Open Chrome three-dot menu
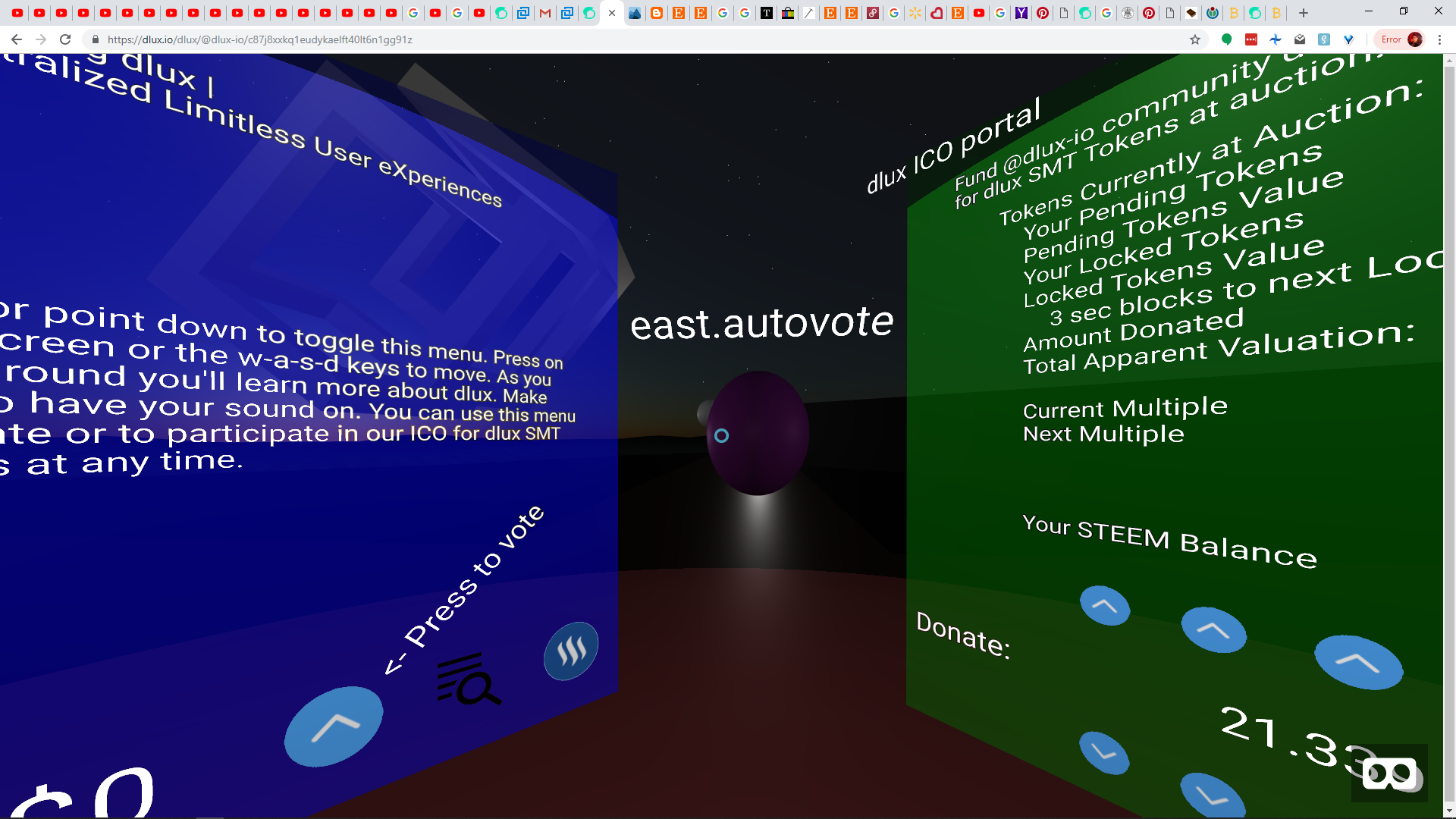Image resolution: width=1456 pixels, height=819 pixels. [1439, 39]
